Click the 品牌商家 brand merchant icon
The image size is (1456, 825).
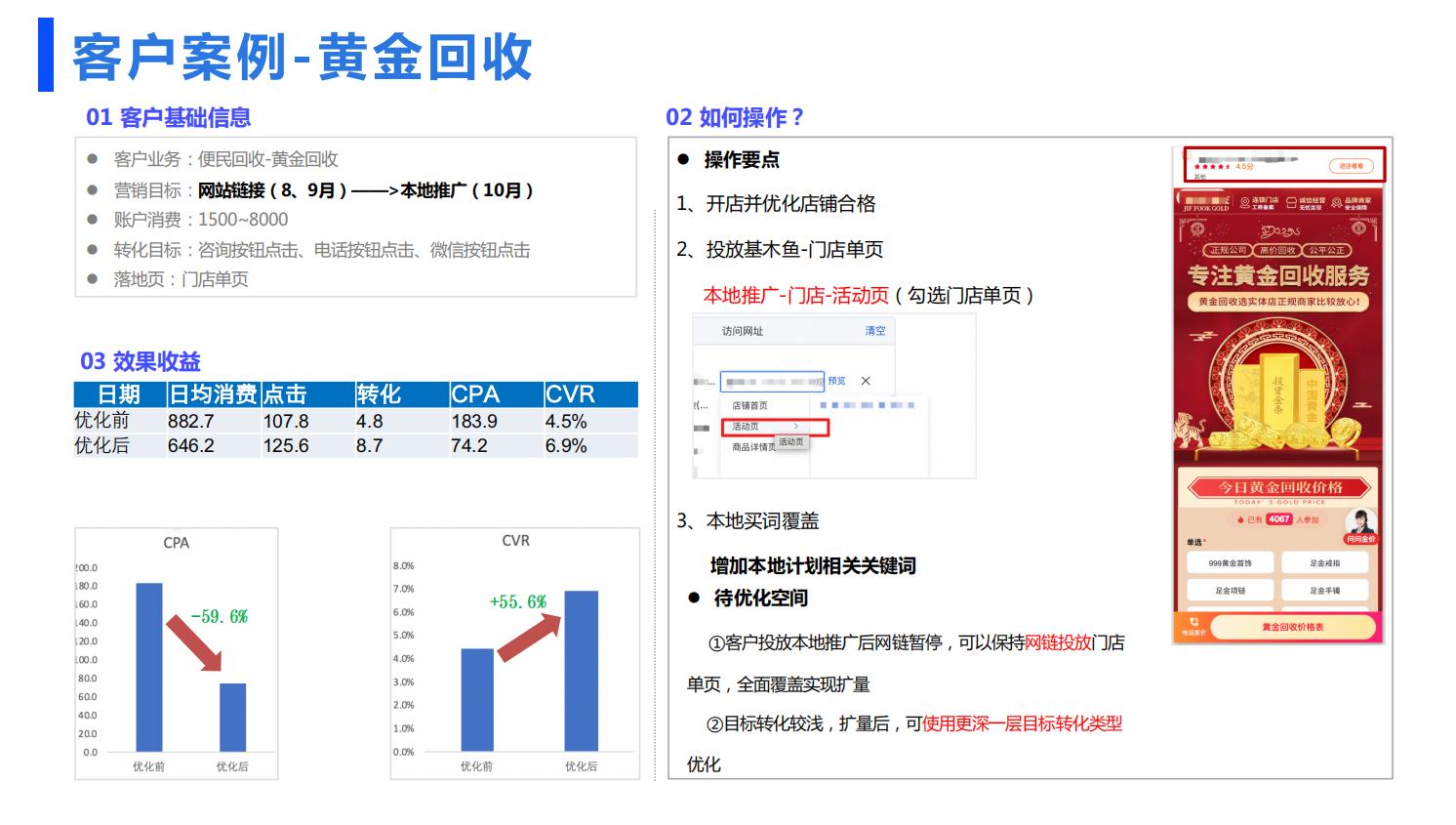[1336, 203]
